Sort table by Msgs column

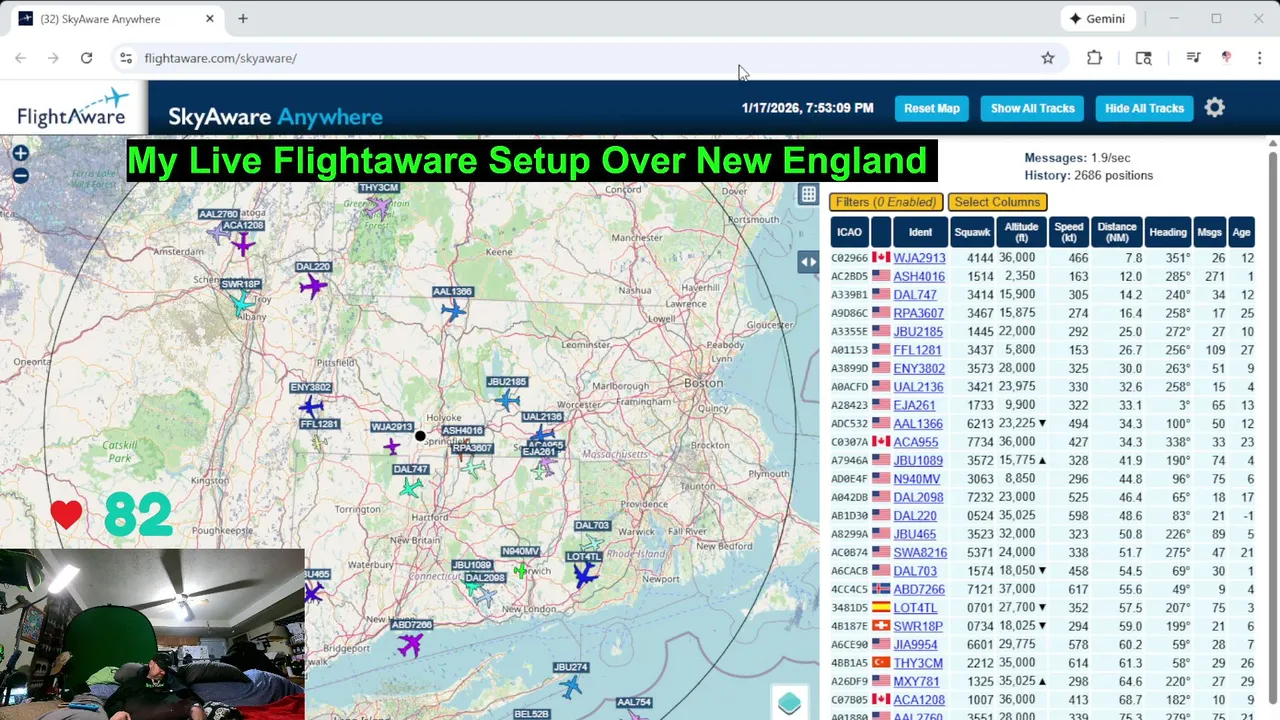(1209, 232)
